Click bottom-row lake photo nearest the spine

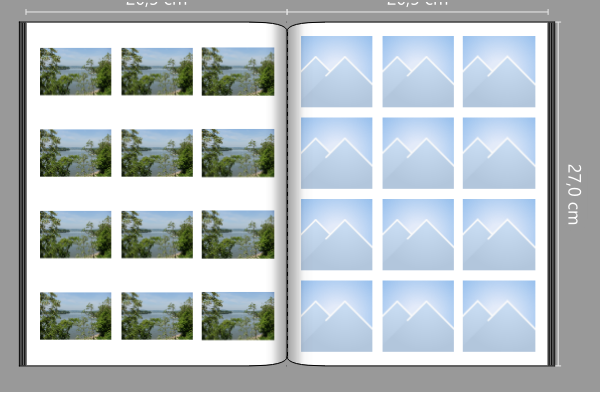click(x=238, y=316)
